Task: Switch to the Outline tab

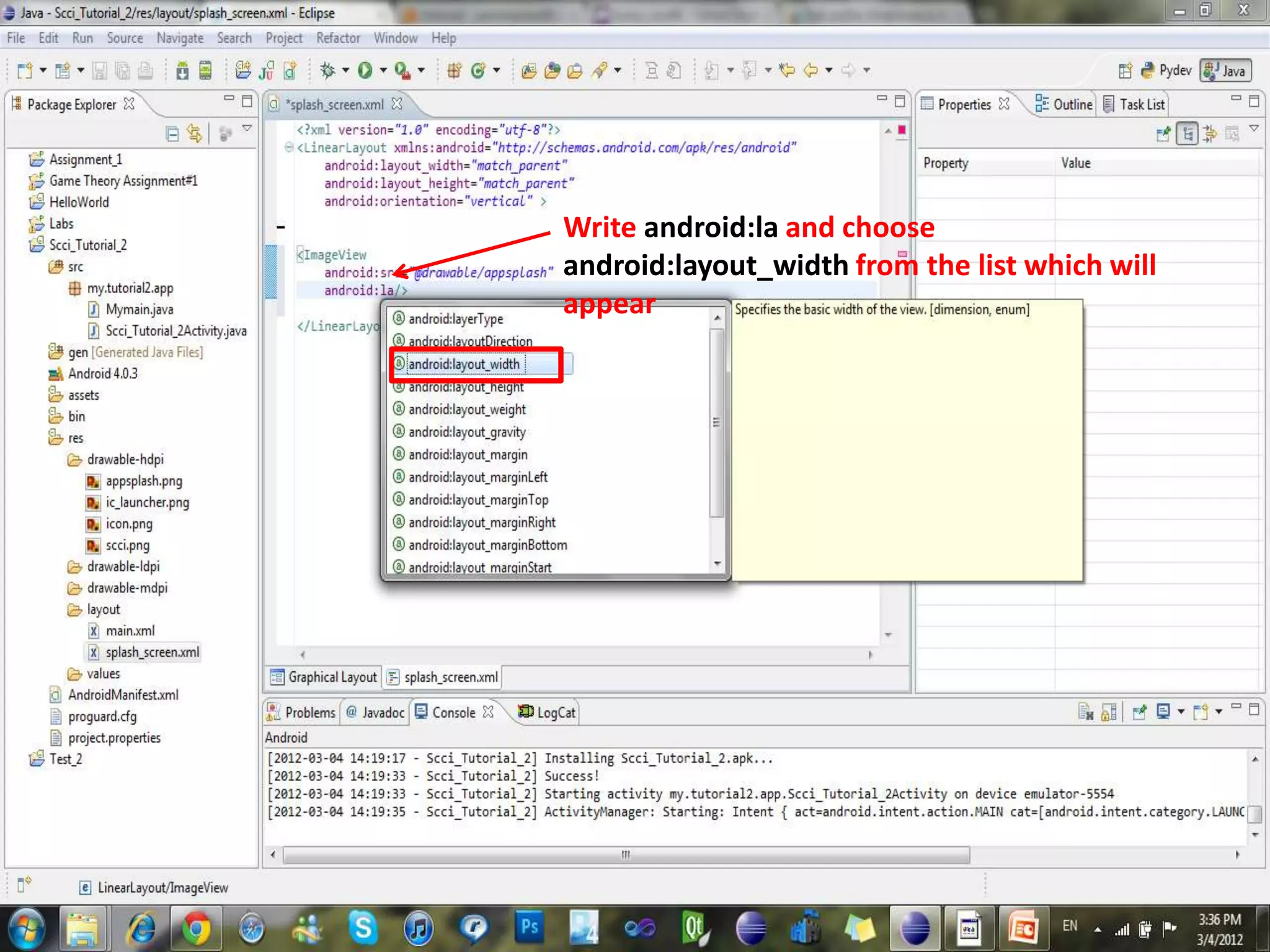Action: (x=1065, y=104)
